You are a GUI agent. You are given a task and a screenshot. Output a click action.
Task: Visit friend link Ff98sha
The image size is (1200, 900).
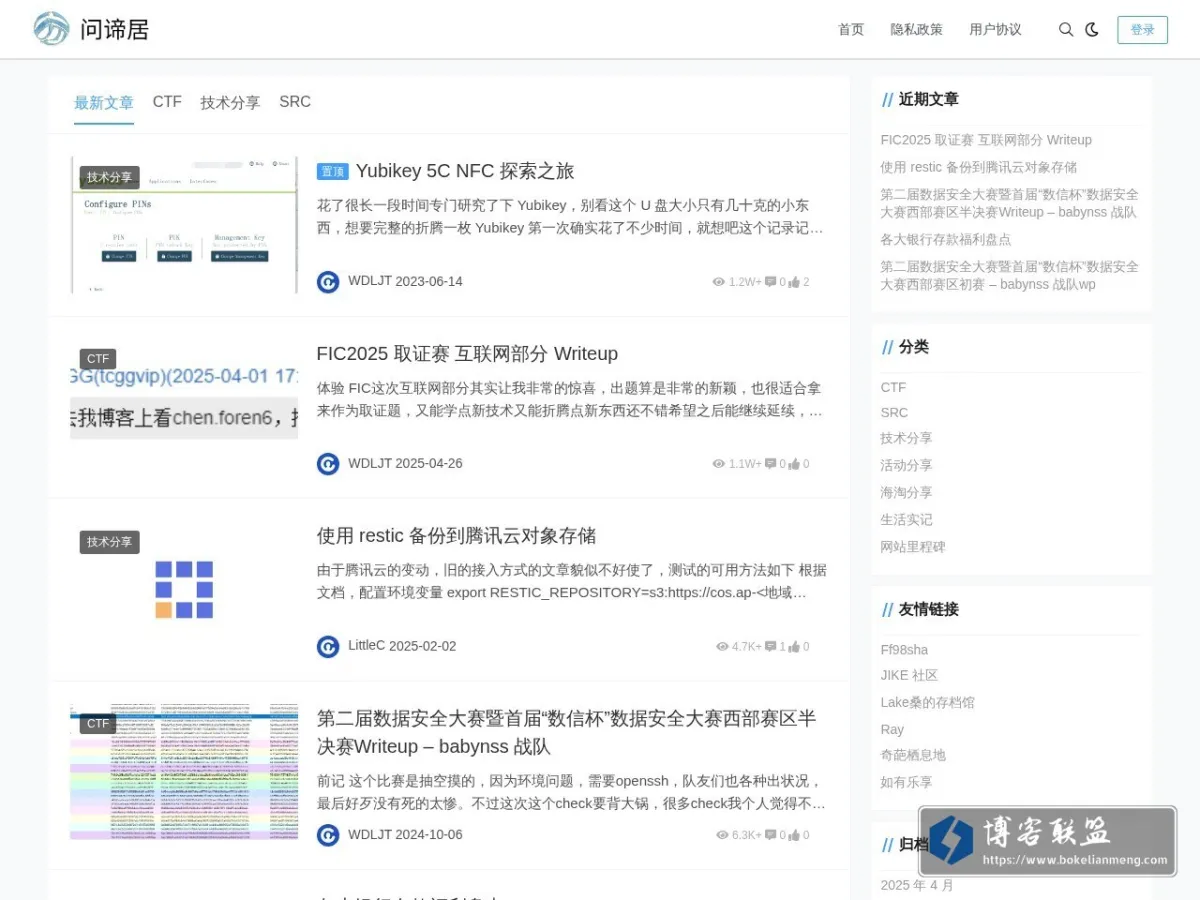[904, 650]
